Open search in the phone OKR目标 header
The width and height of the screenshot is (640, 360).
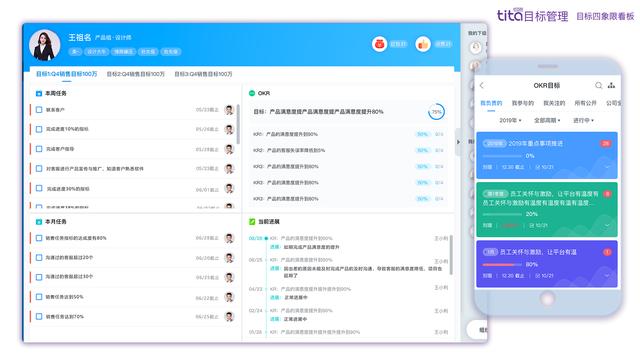[x=598, y=85]
